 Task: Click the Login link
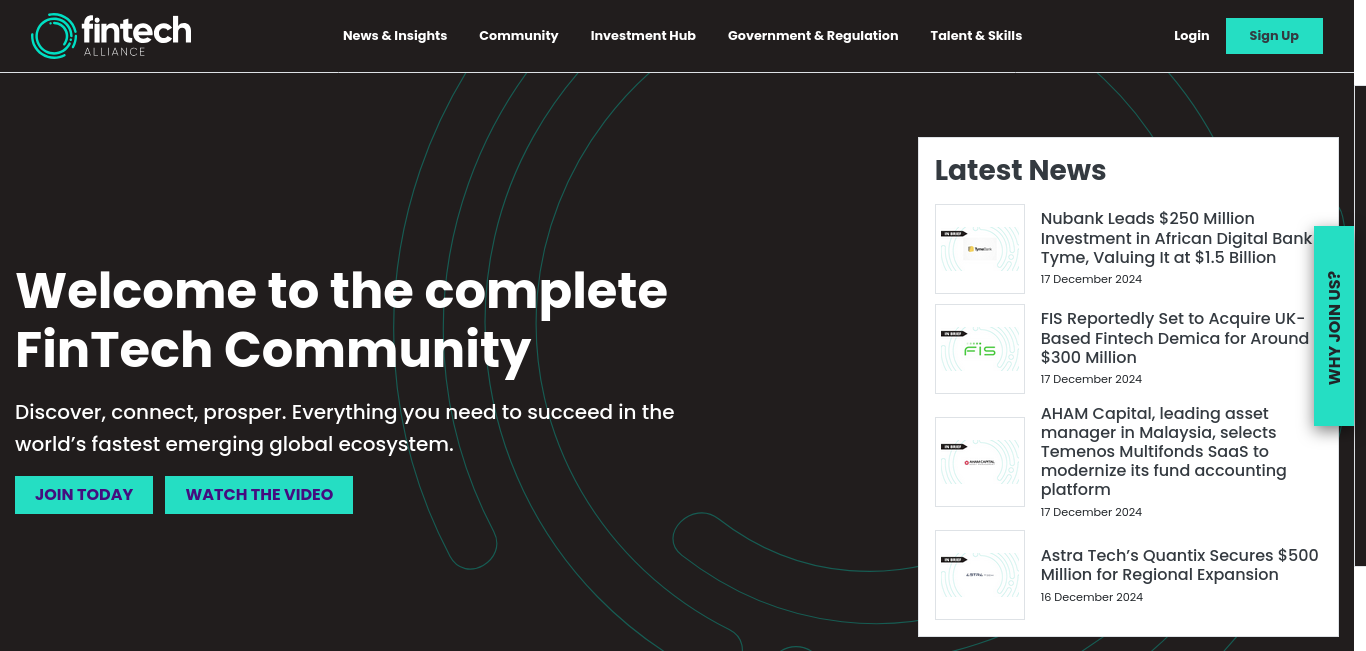(1192, 36)
